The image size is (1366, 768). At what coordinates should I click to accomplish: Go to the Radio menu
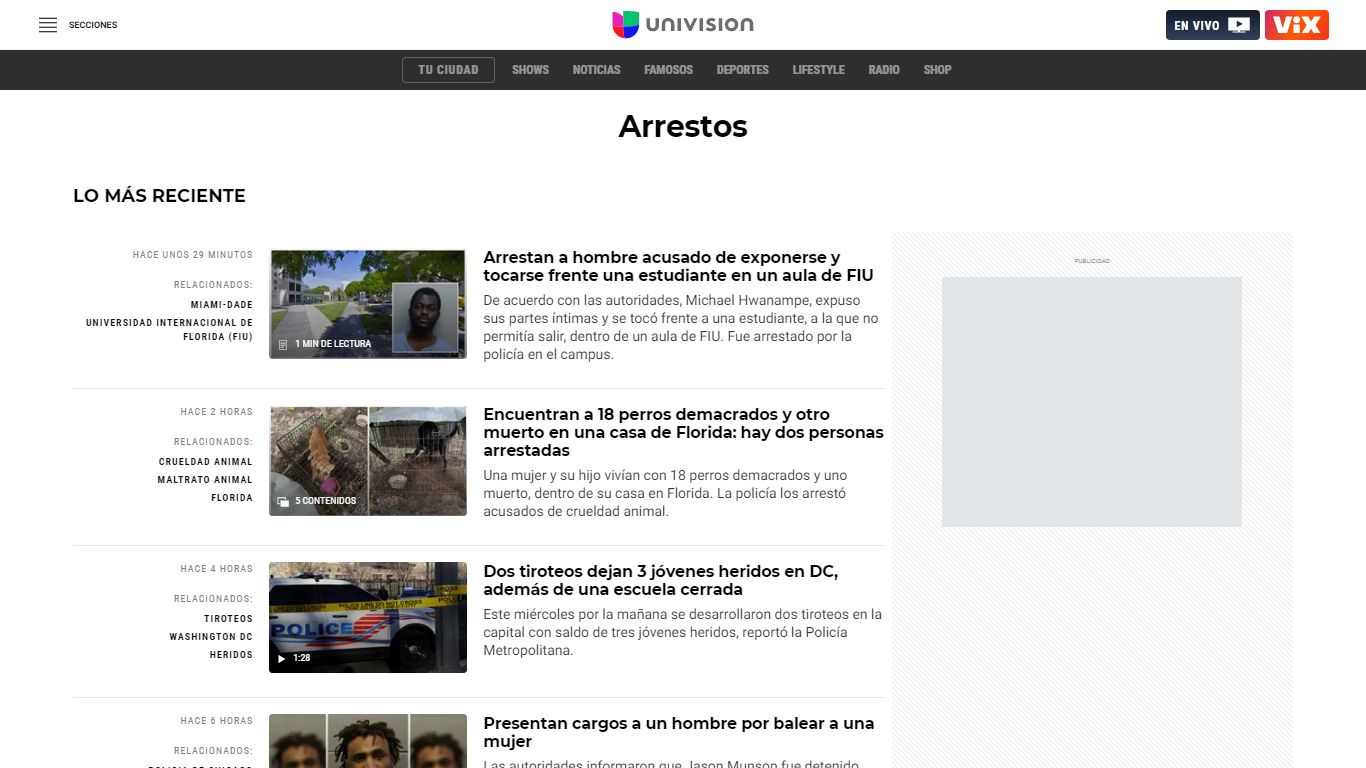click(884, 70)
